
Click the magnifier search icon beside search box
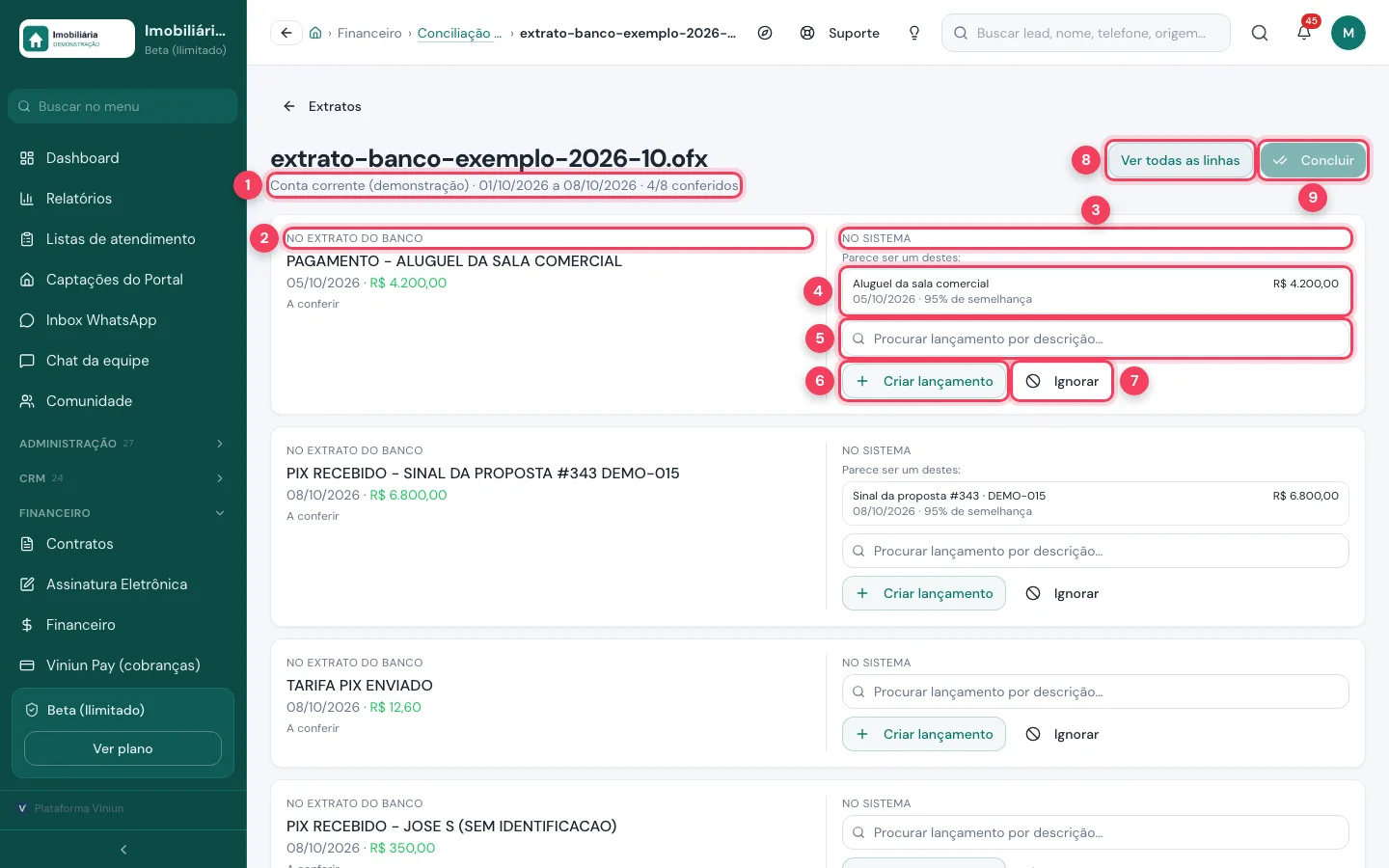click(1260, 33)
